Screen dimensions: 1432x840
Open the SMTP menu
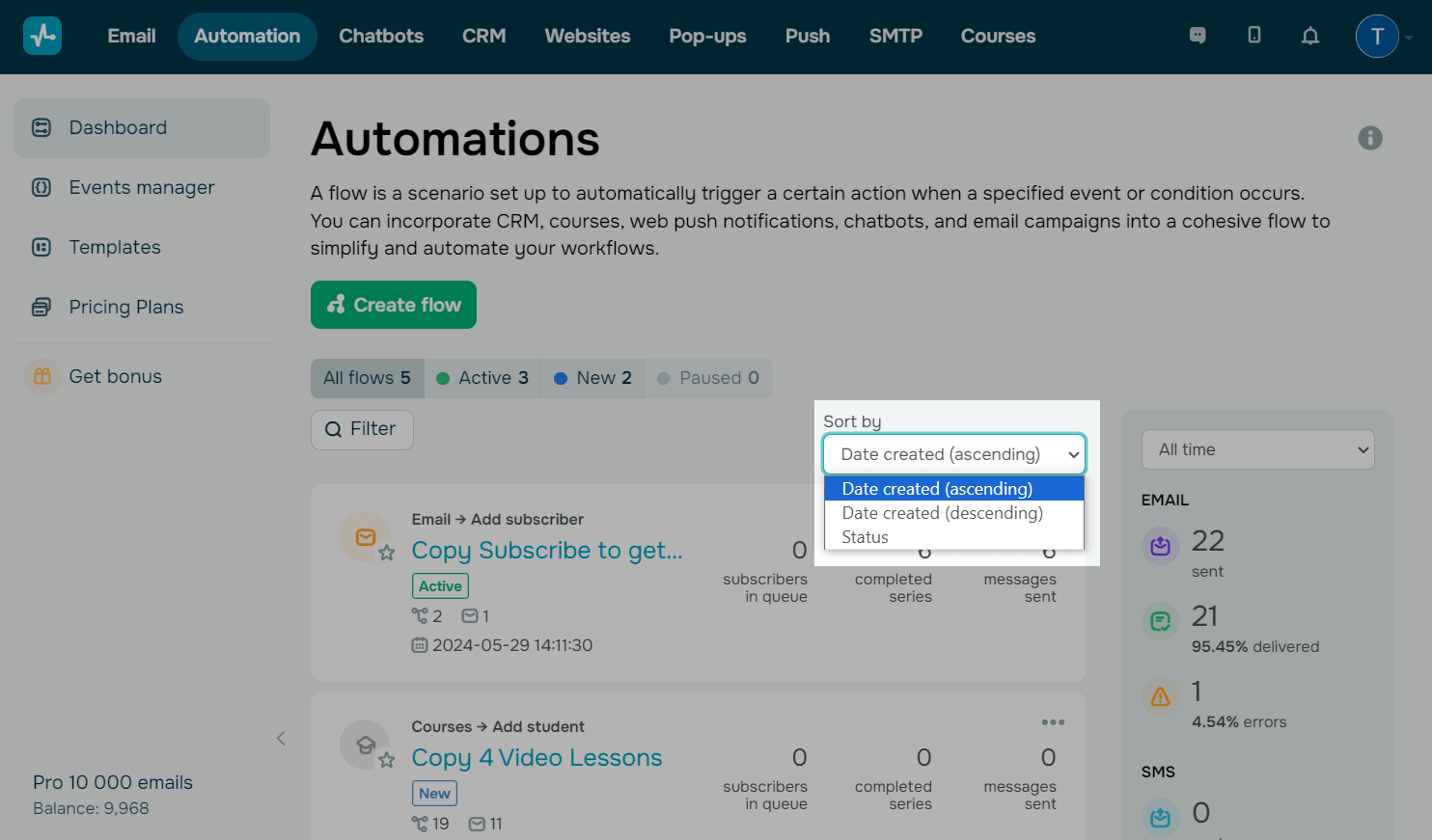[x=895, y=36]
